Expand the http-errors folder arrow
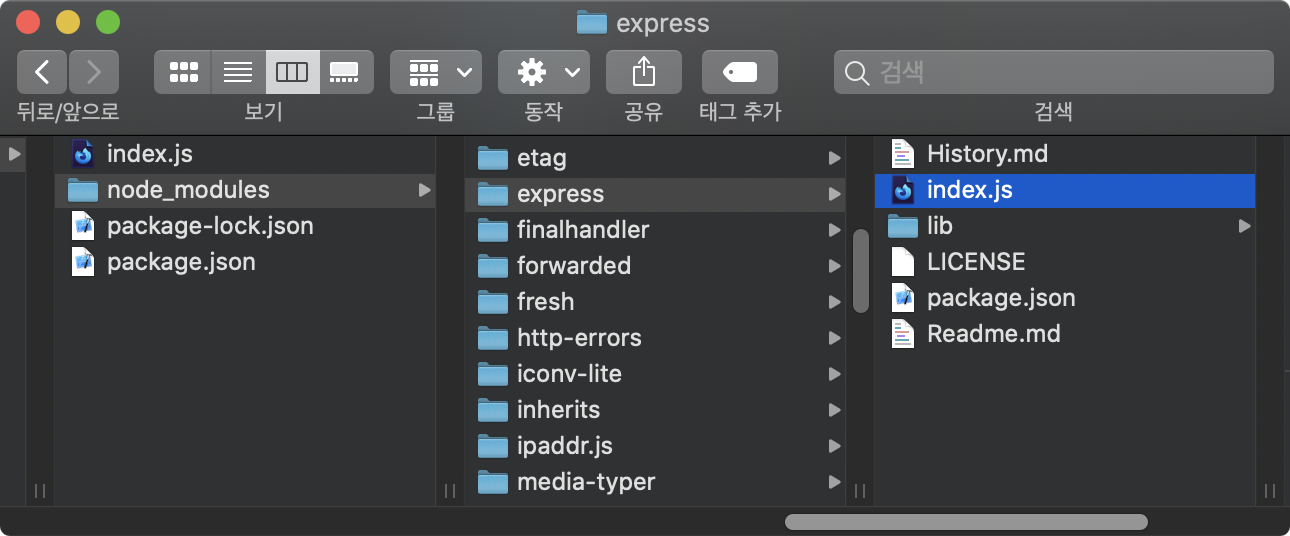This screenshot has height=536, width=1290. [x=834, y=338]
